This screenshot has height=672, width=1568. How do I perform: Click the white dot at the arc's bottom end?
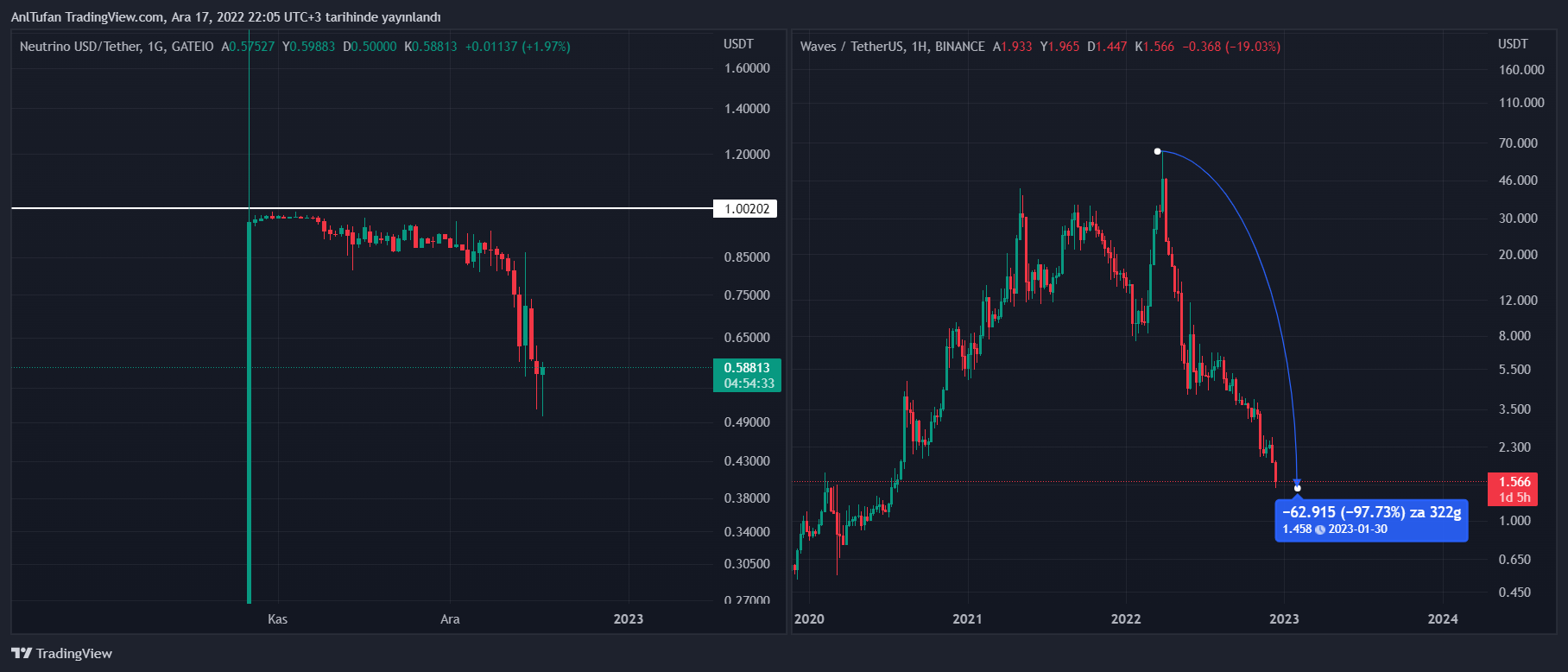point(1297,489)
